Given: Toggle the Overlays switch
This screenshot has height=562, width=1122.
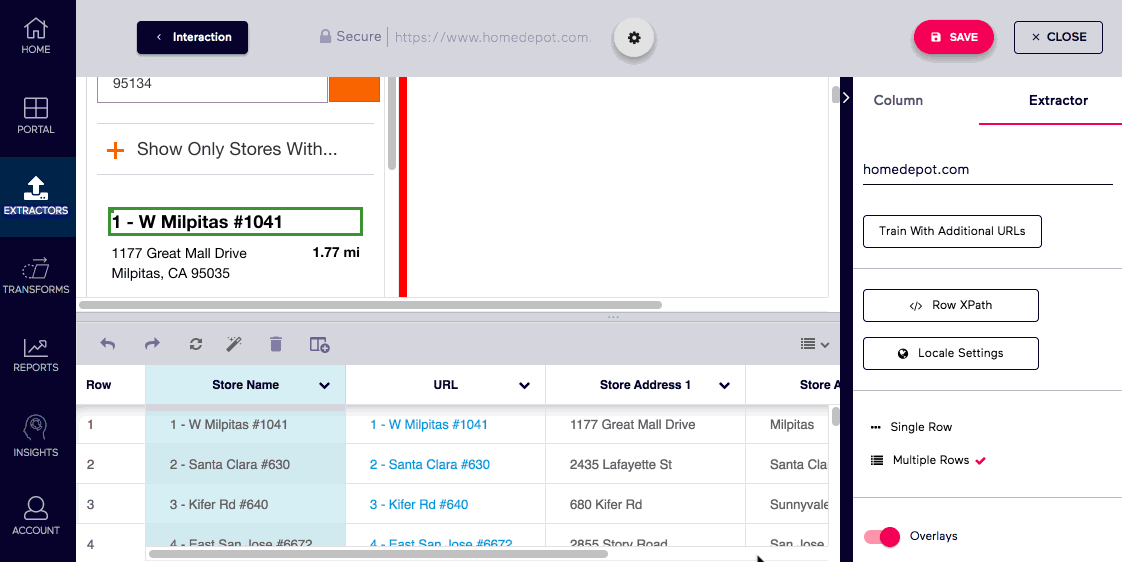Looking at the screenshot, I should (x=882, y=537).
